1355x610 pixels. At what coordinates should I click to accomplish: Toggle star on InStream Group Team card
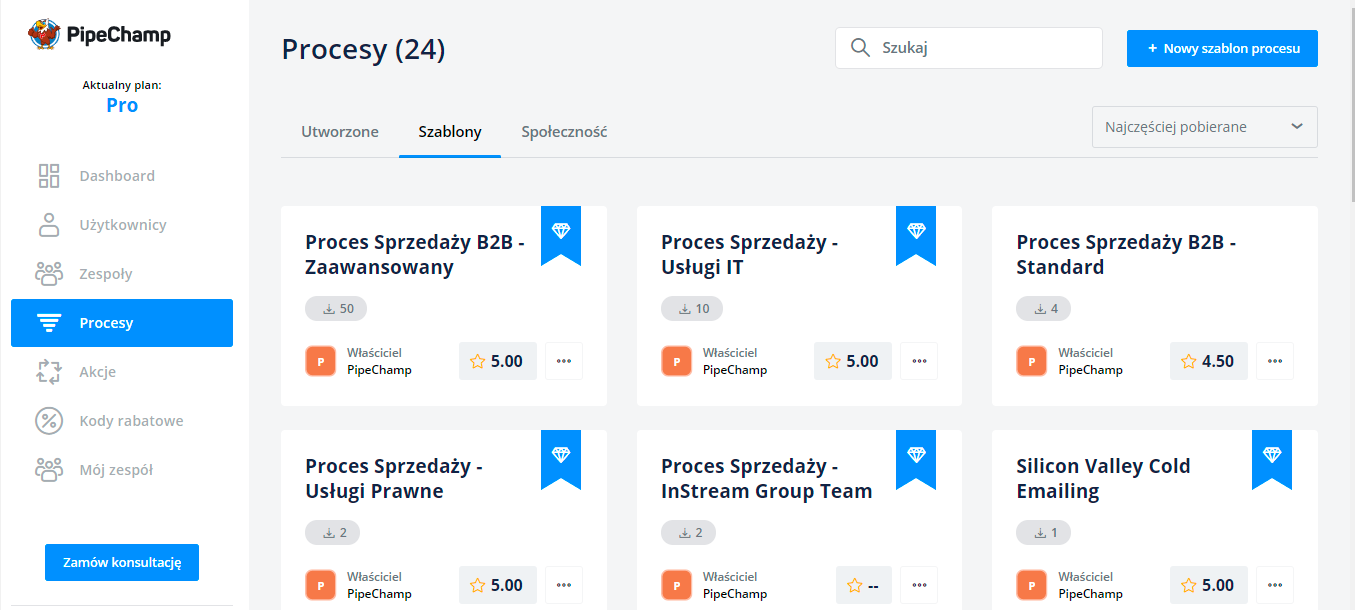pyautogui.click(x=854, y=585)
